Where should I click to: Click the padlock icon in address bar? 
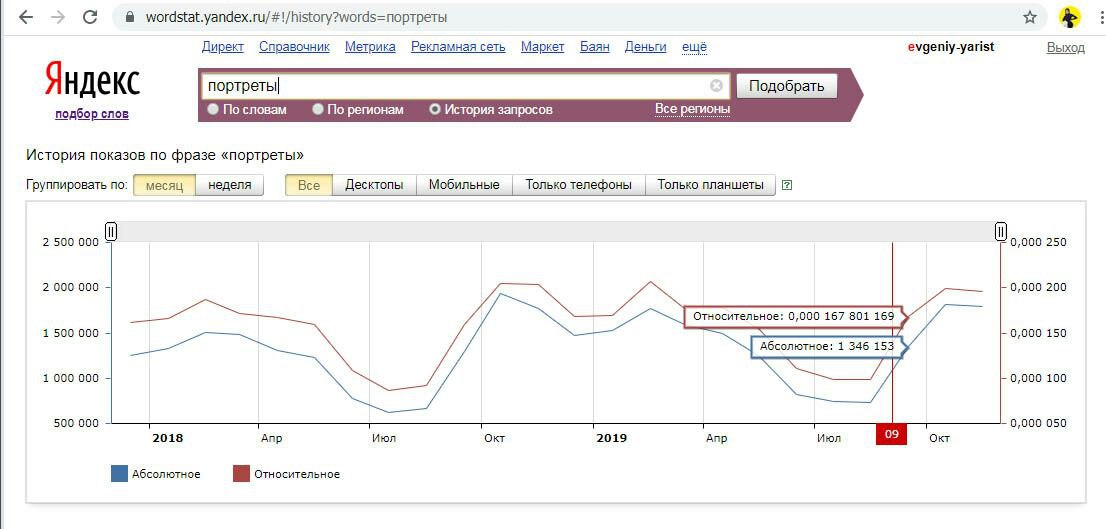click(129, 18)
